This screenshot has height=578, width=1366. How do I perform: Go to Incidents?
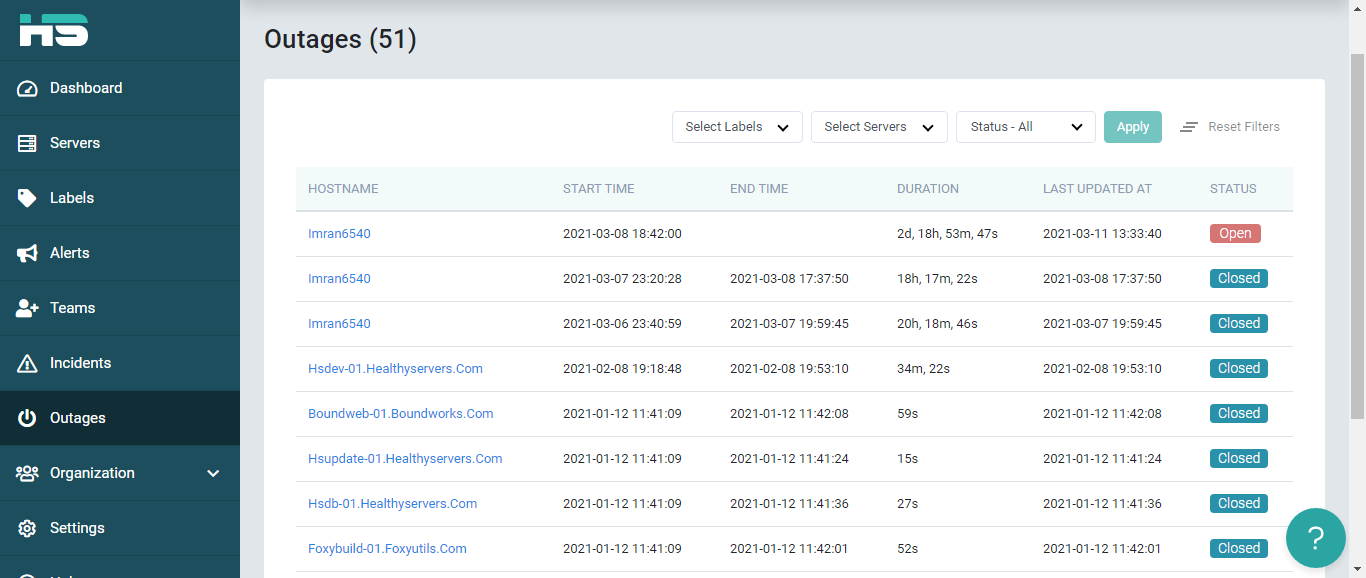pyautogui.click(x=120, y=363)
